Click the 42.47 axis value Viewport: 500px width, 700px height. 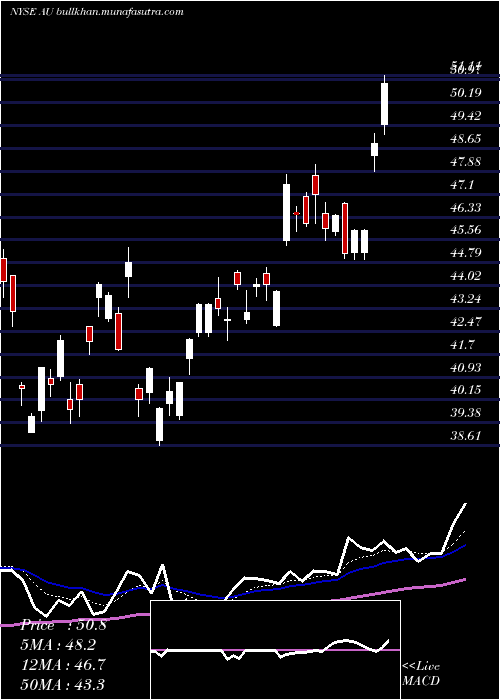point(466,322)
